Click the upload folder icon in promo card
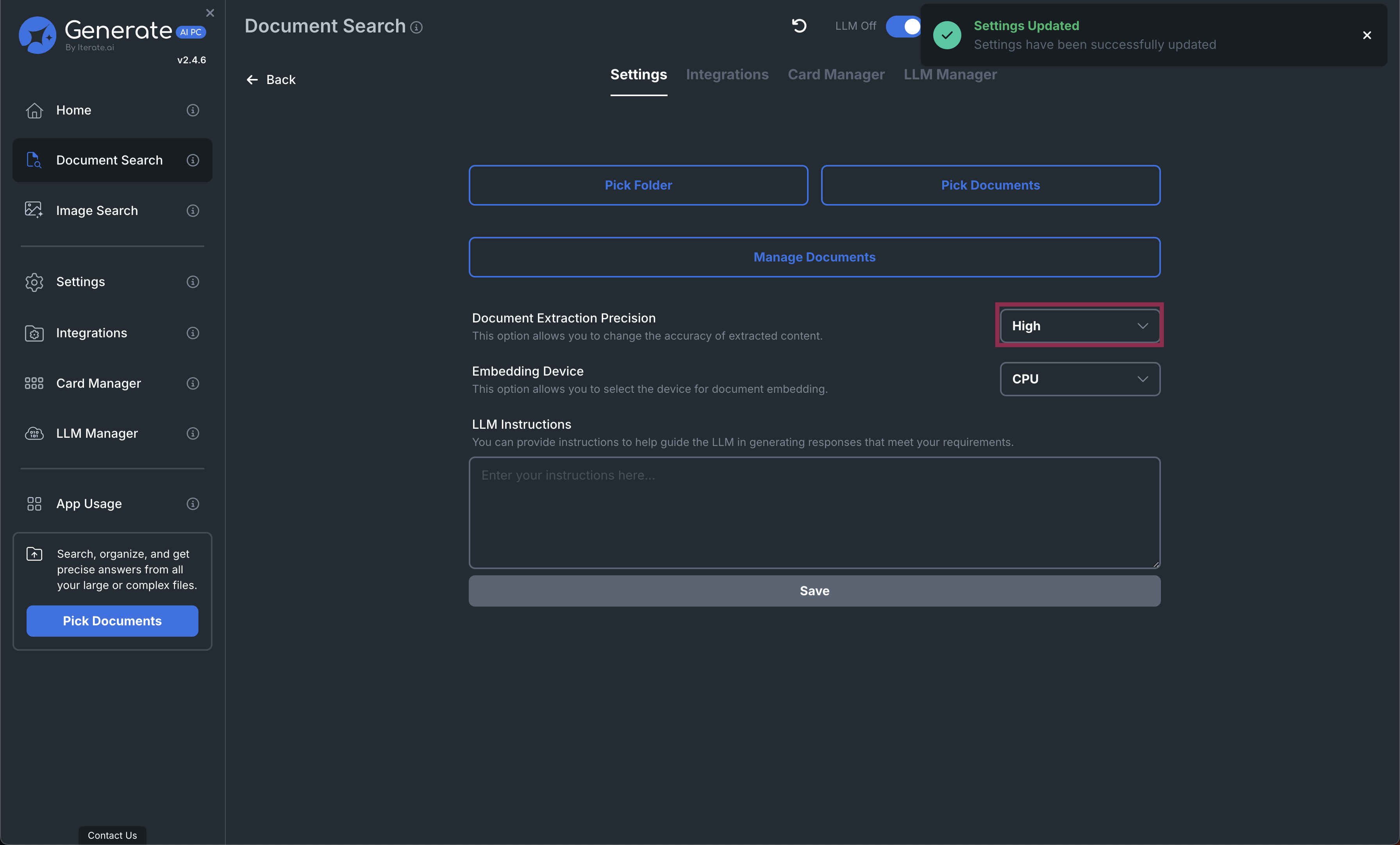 [x=34, y=554]
